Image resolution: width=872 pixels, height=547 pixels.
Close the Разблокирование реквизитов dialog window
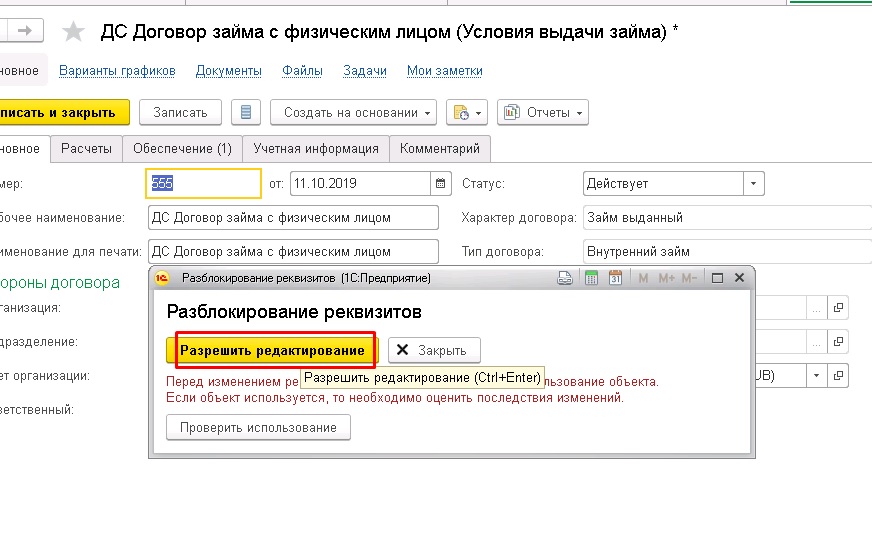pos(739,278)
